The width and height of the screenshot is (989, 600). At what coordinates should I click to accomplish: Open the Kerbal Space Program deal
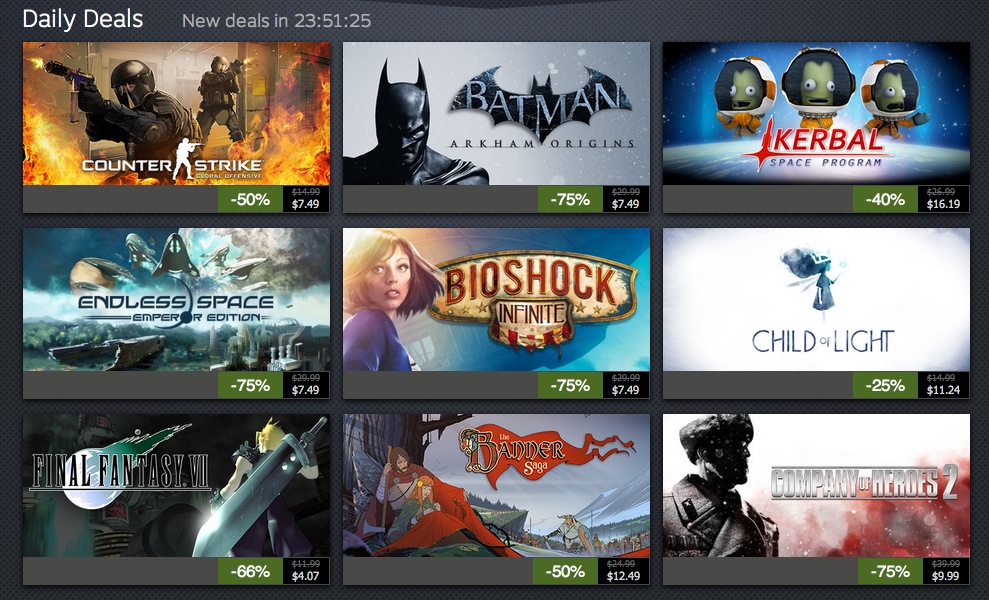816,114
